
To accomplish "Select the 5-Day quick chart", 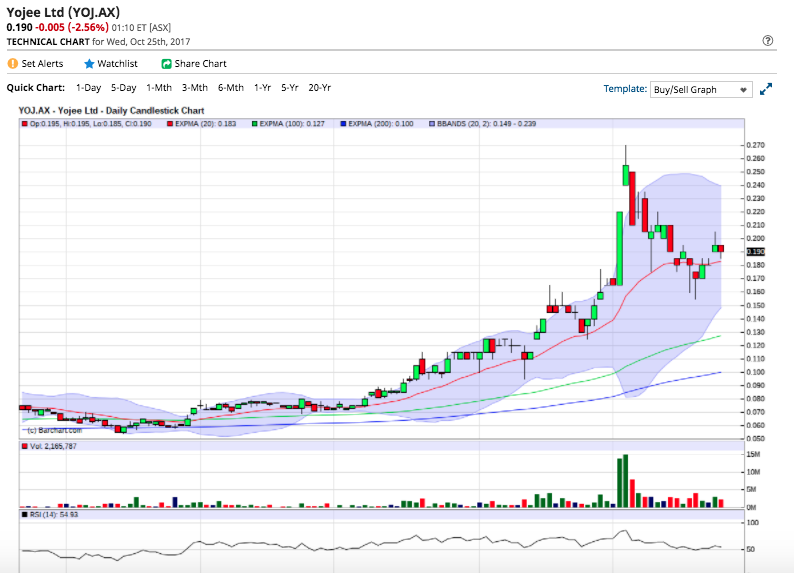I will tap(124, 88).
